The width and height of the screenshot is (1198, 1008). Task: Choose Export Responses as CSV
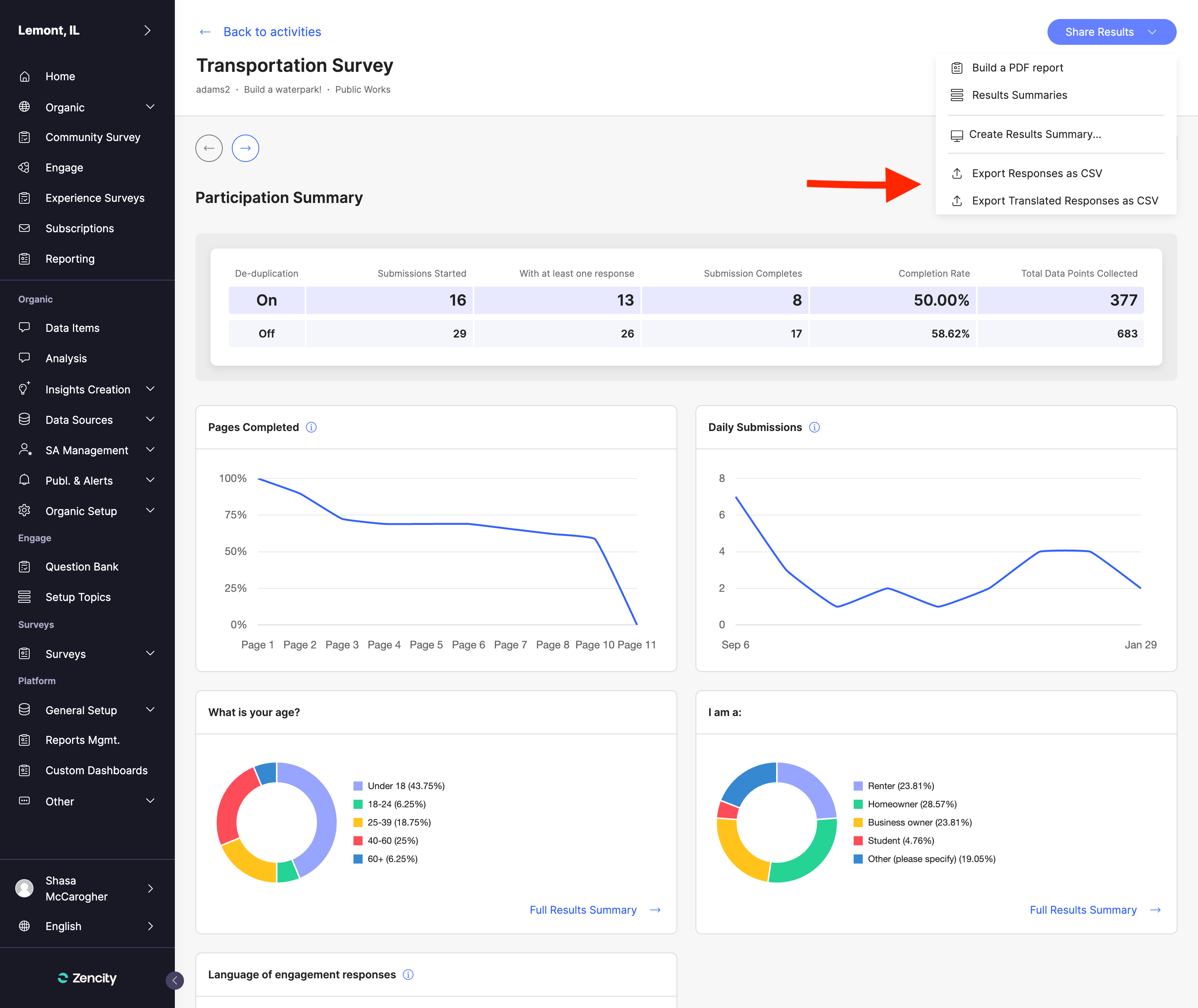point(1036,173)
